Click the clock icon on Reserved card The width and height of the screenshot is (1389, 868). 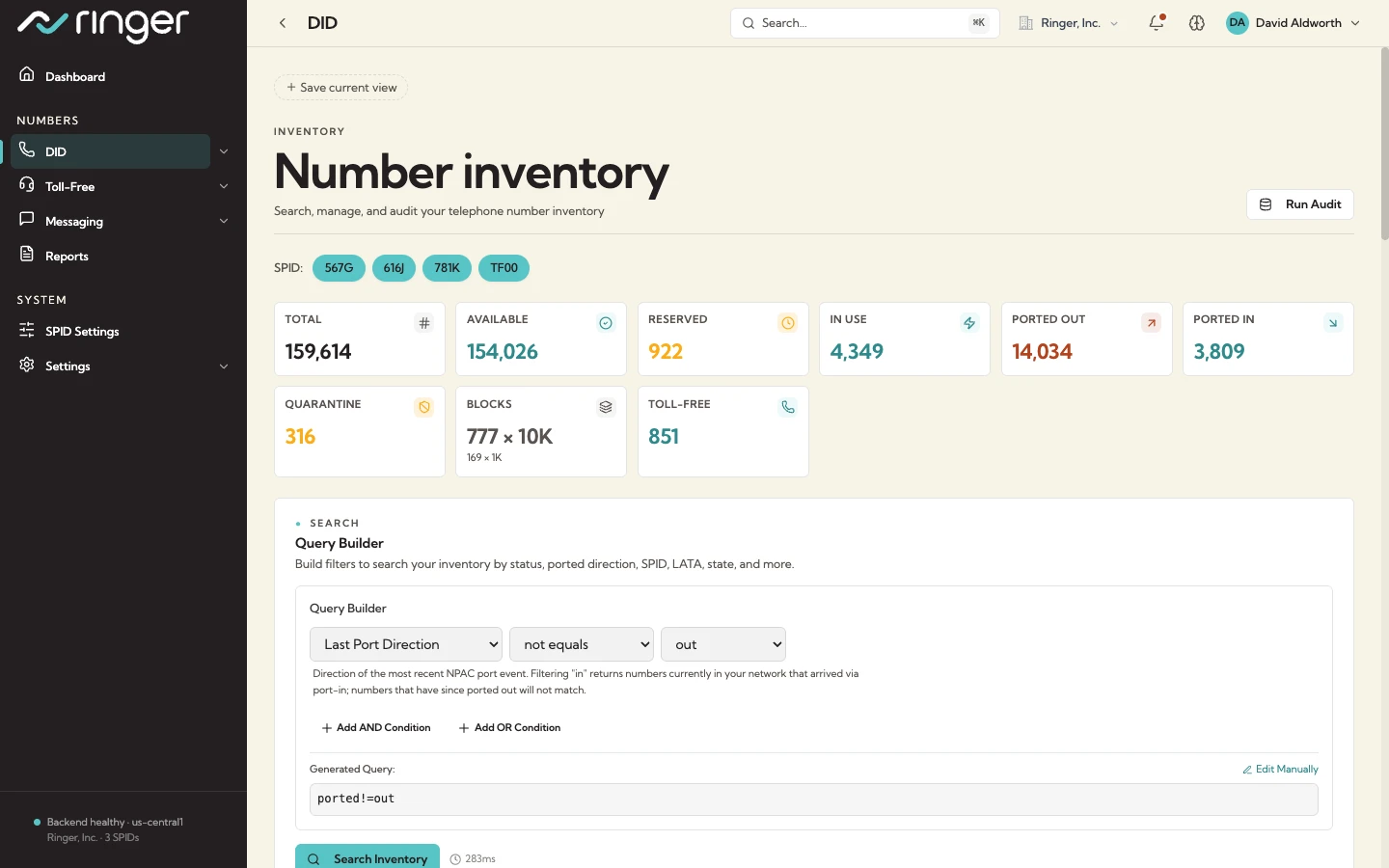pos(788,323)
